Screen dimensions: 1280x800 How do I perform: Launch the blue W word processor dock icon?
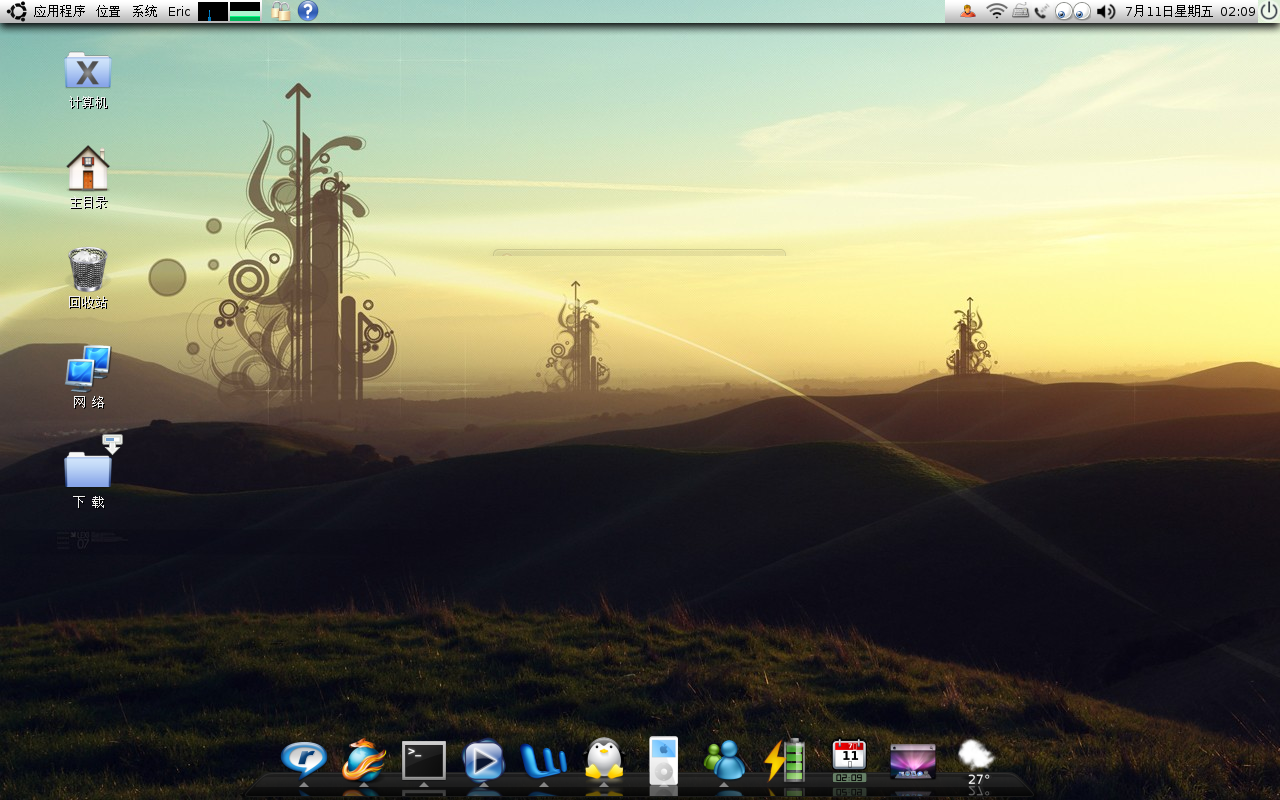pyautogui.click(x=544, y=761)
